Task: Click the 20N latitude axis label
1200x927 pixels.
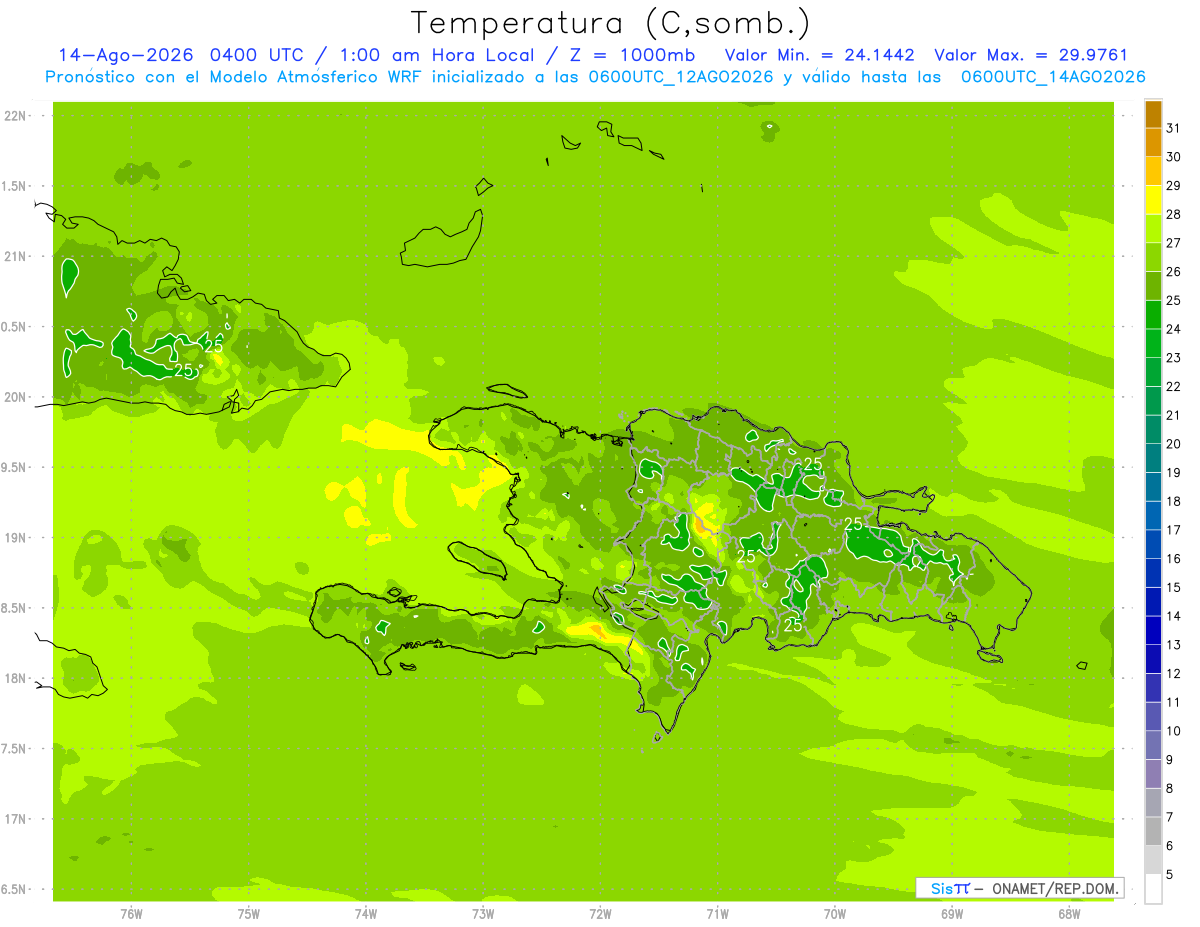Action: coord(16,397)
